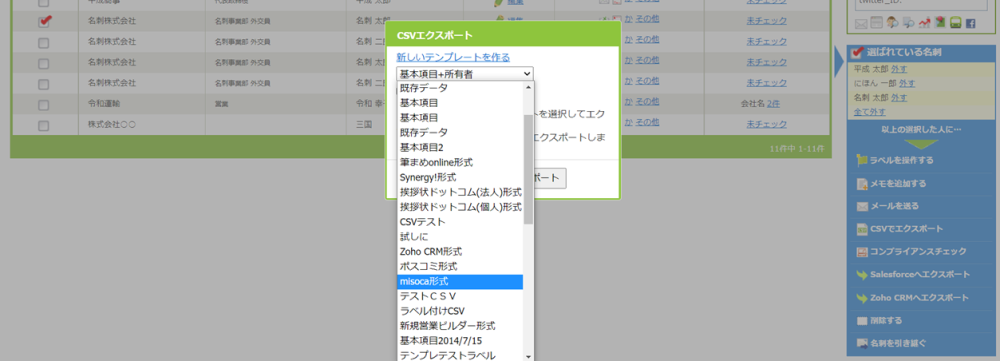Click 削除する trash icon
This screenshot has width=1000, height=361.
click(862, 321)
